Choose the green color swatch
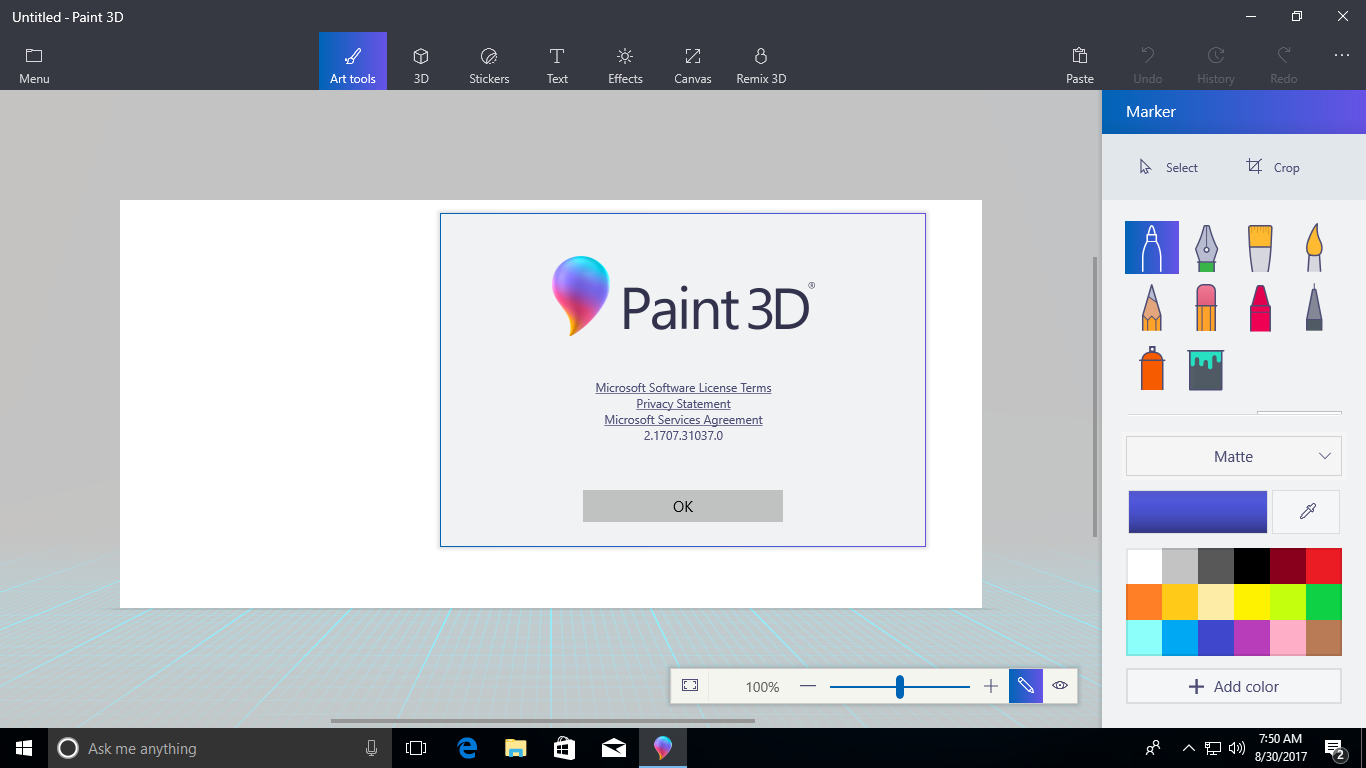The height and width of the screenshot is (768, 1366). coord(1324,602)
